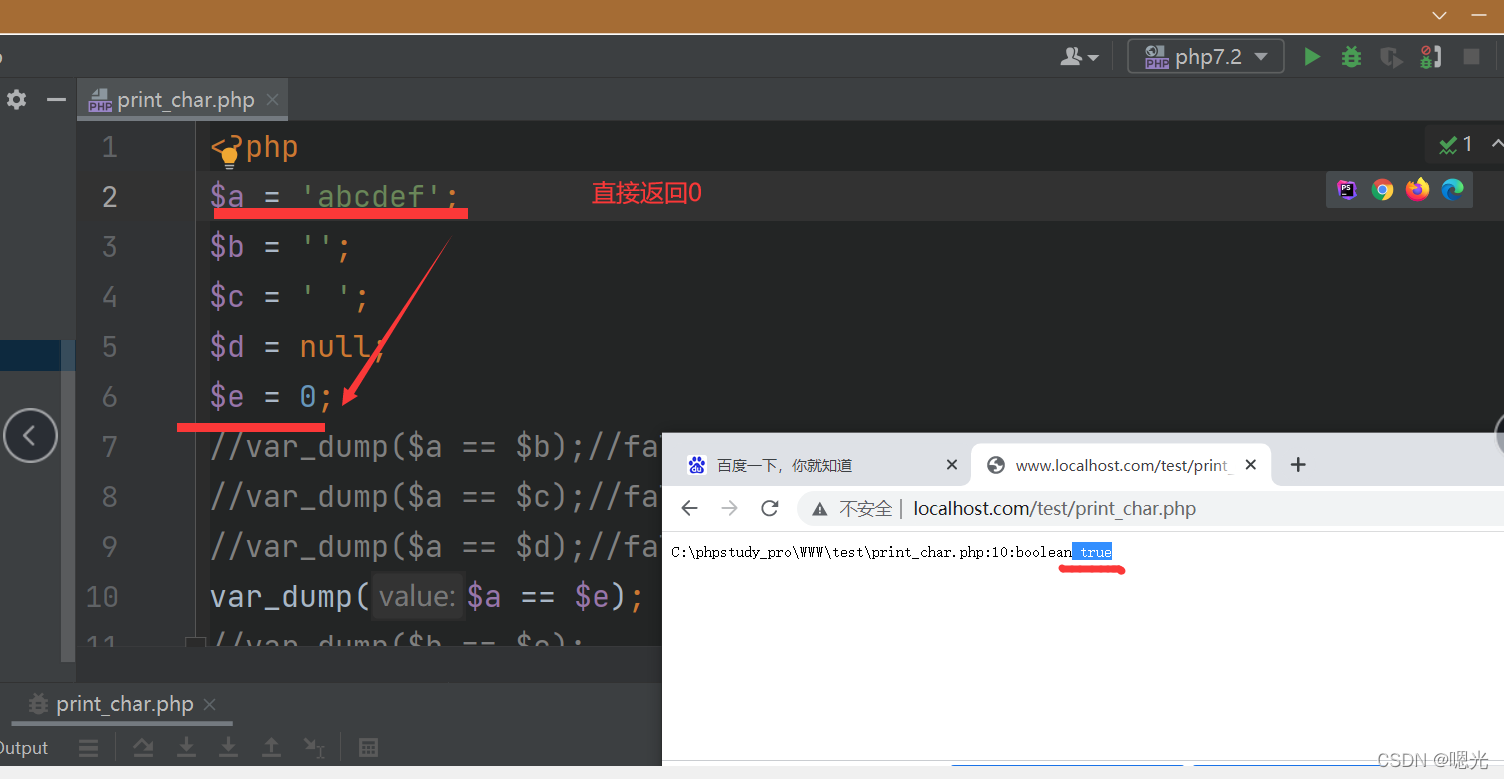Click the browser Forward arrow
The image size is (1504, 779).
tap(729, 508)
